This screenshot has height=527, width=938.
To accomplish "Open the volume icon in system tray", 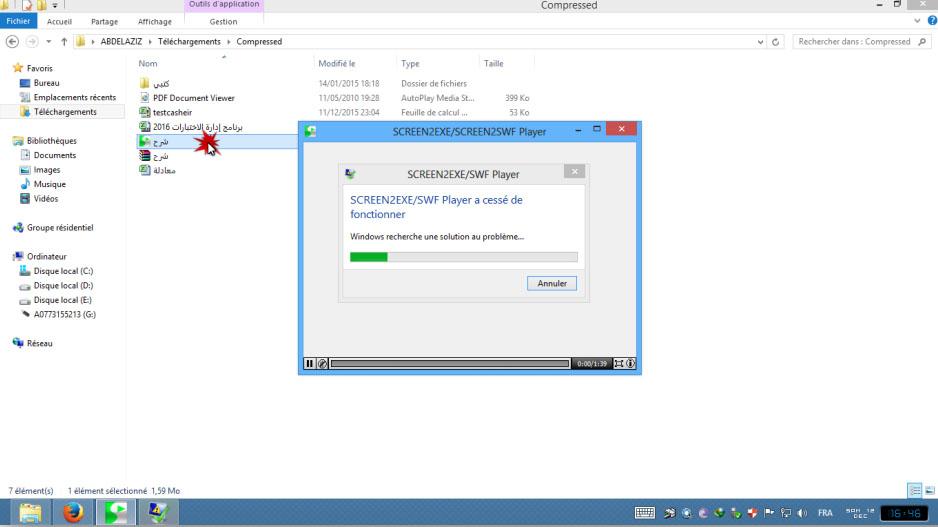I will [x=802, y=513].
